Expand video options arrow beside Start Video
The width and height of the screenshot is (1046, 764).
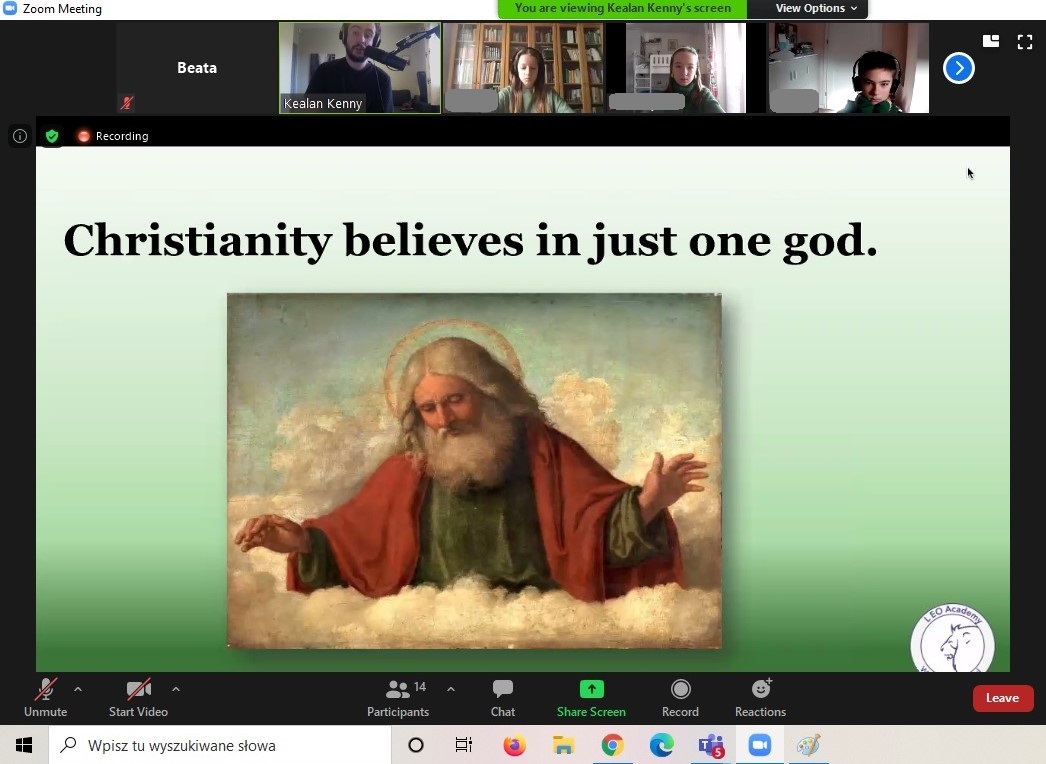click(176, 689)
